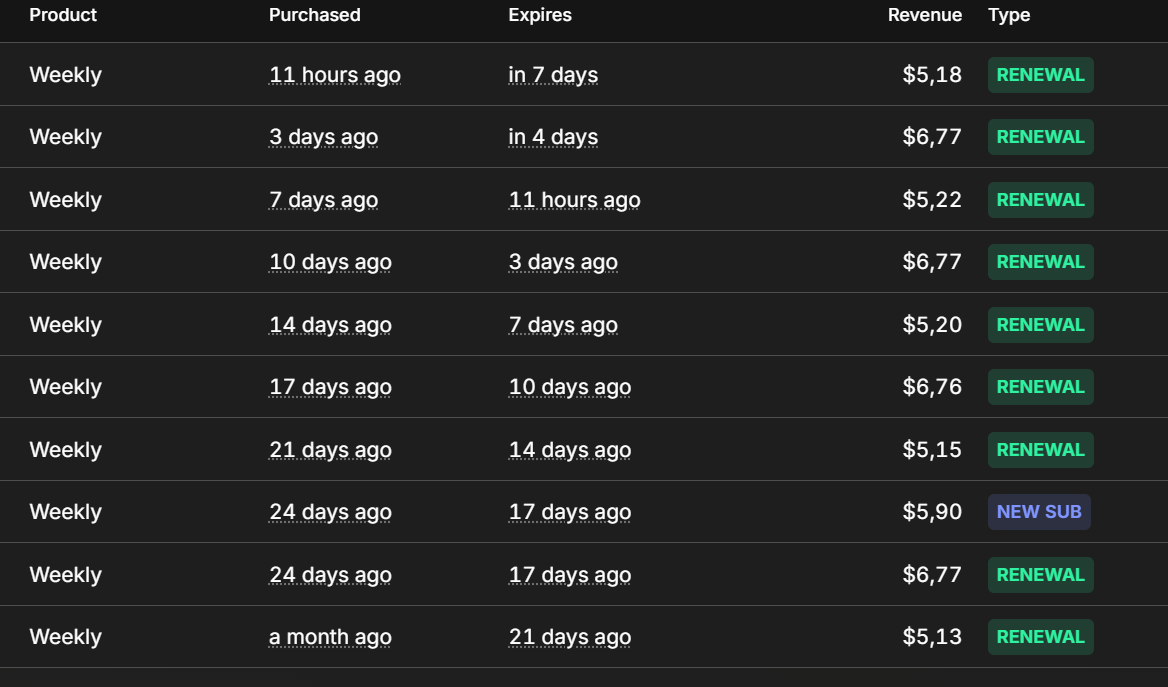The height and width of the screenshot is (687, 1168).
Task: Select the $5,22 revenue value
Action: [x=932, y=200]
